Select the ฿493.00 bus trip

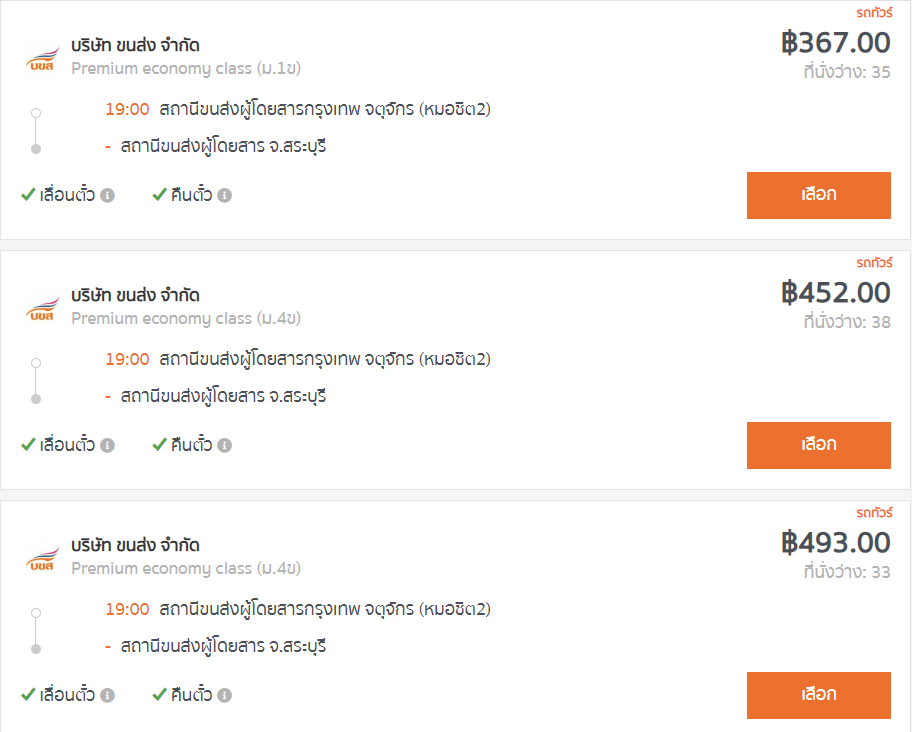pyautogui.click(x=818, y=695)
